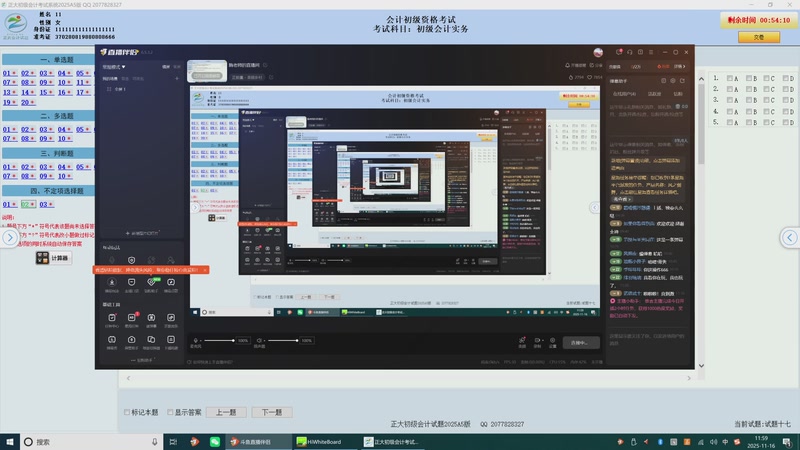Collapse the stream preview left-side arrow
Viewport: 800px width, 450px height.
[195, 208]
